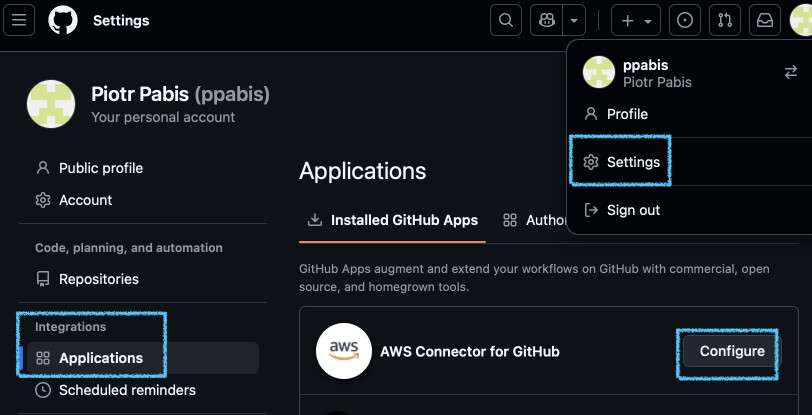Open the Issues icon in header

685,20
